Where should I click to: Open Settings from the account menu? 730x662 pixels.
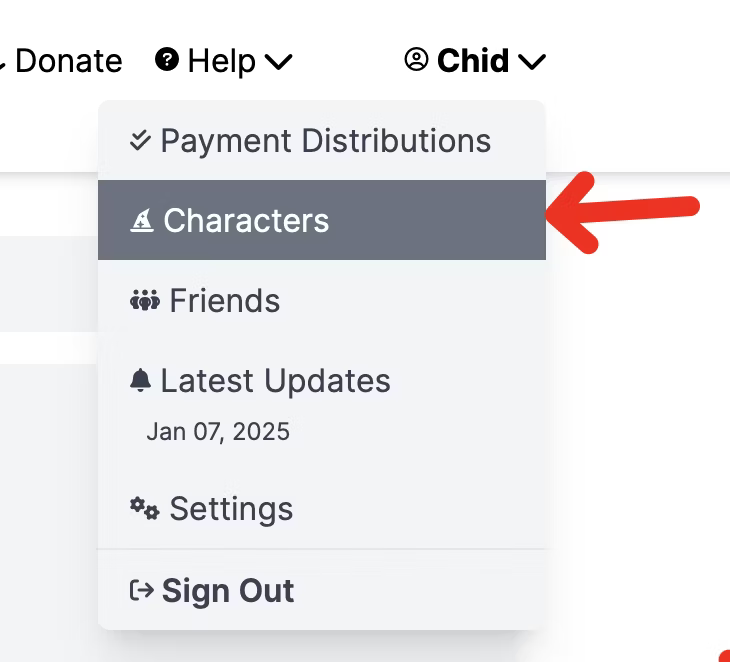(322, 508)
